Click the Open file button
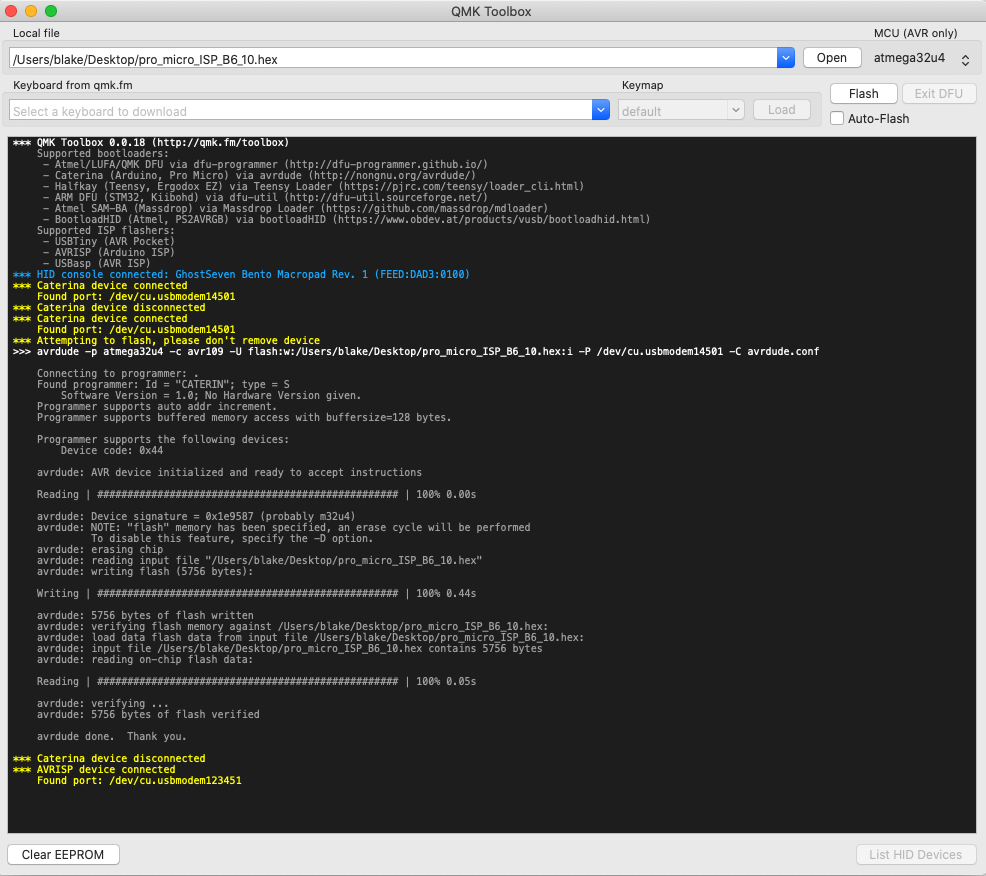The height and width of the screenshot is (876, 986). (831, 58)
